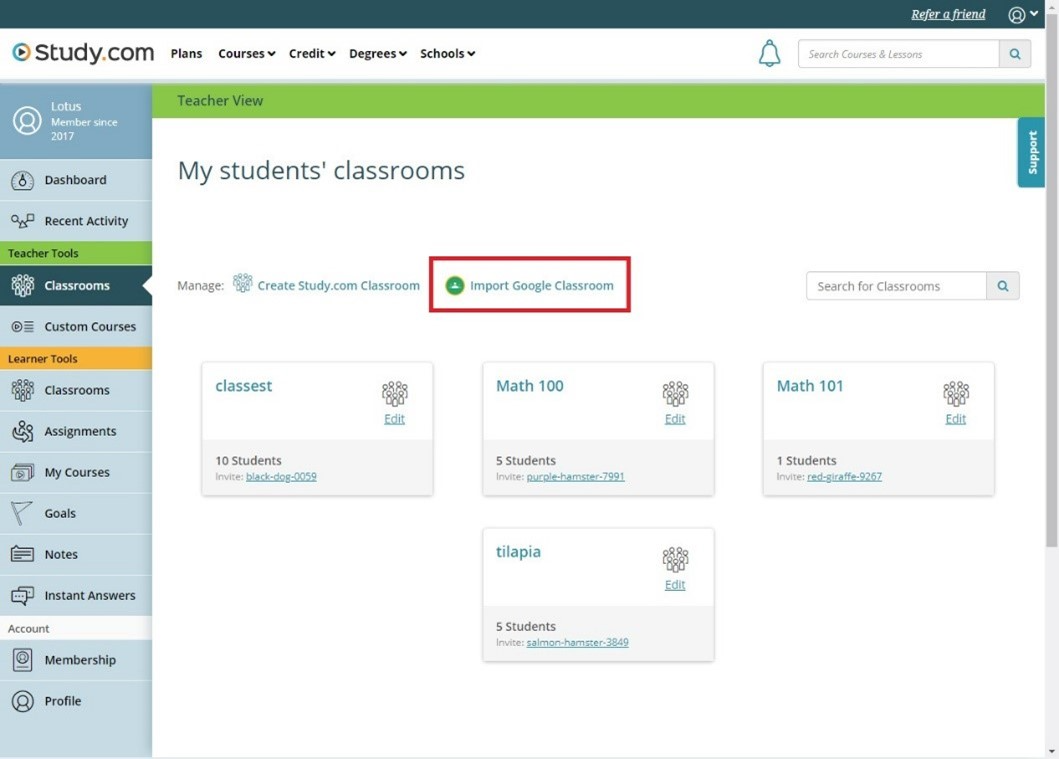
Task: Open the notifications bell
Action: click(769, 53)
